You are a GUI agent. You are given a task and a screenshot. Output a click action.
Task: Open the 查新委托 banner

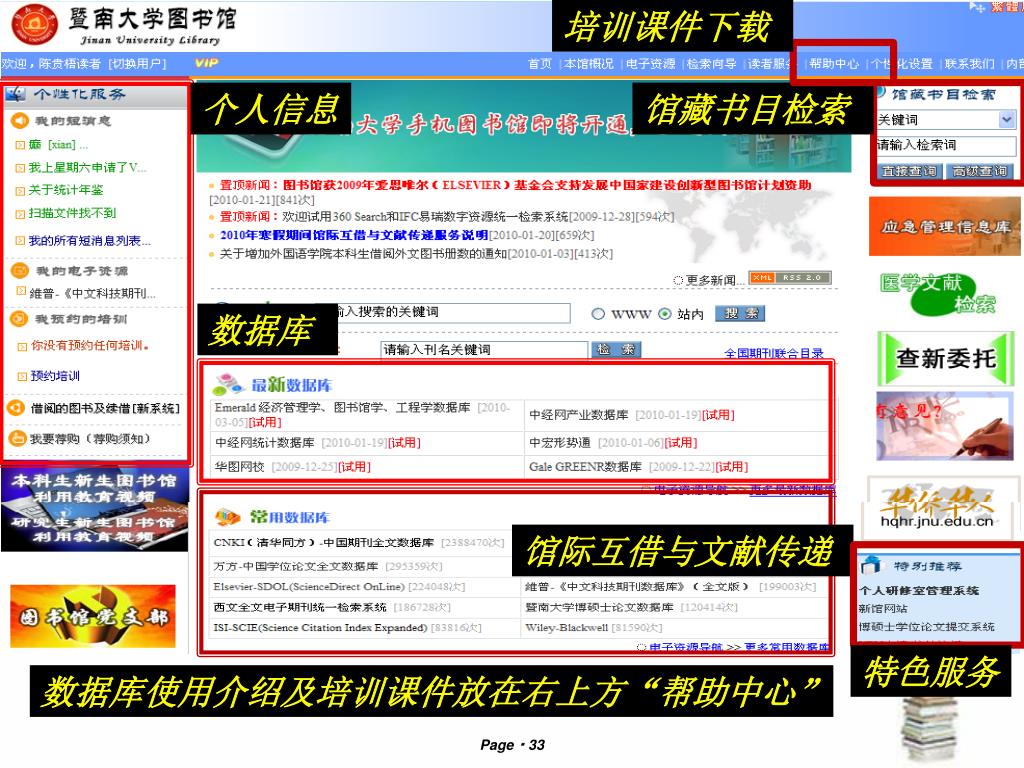click(x=945, y=358)
